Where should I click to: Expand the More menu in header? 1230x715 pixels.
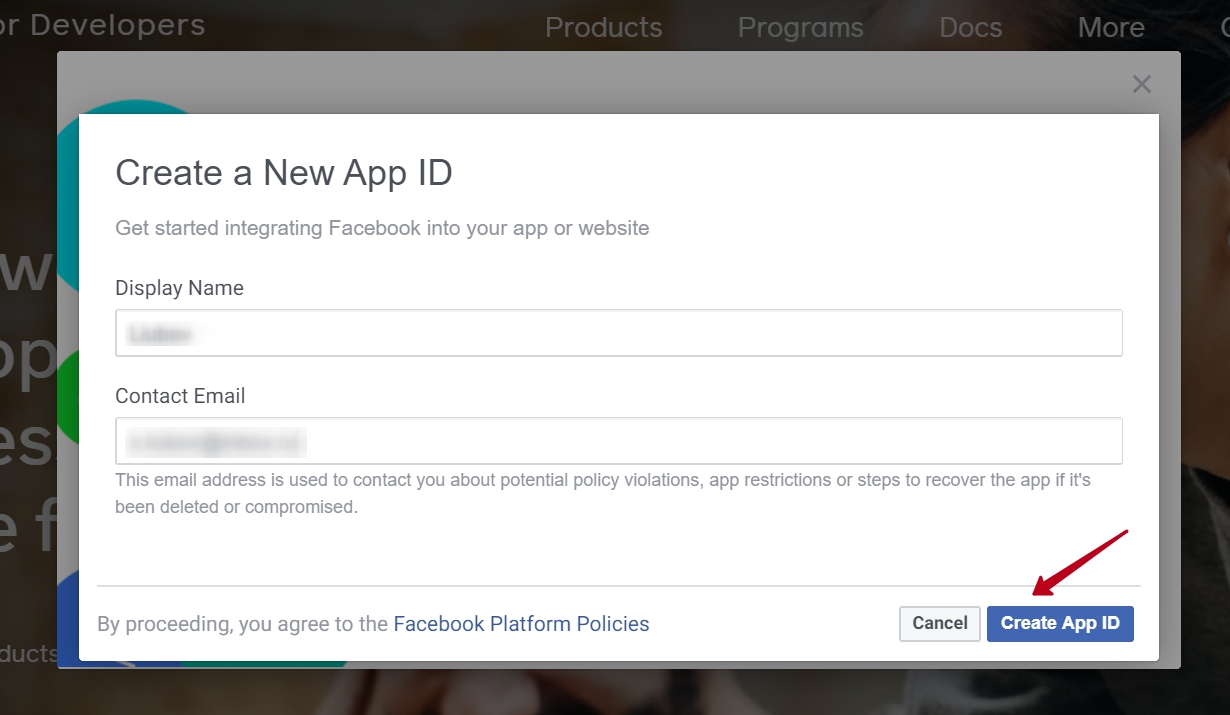[x=1110, y=27]
